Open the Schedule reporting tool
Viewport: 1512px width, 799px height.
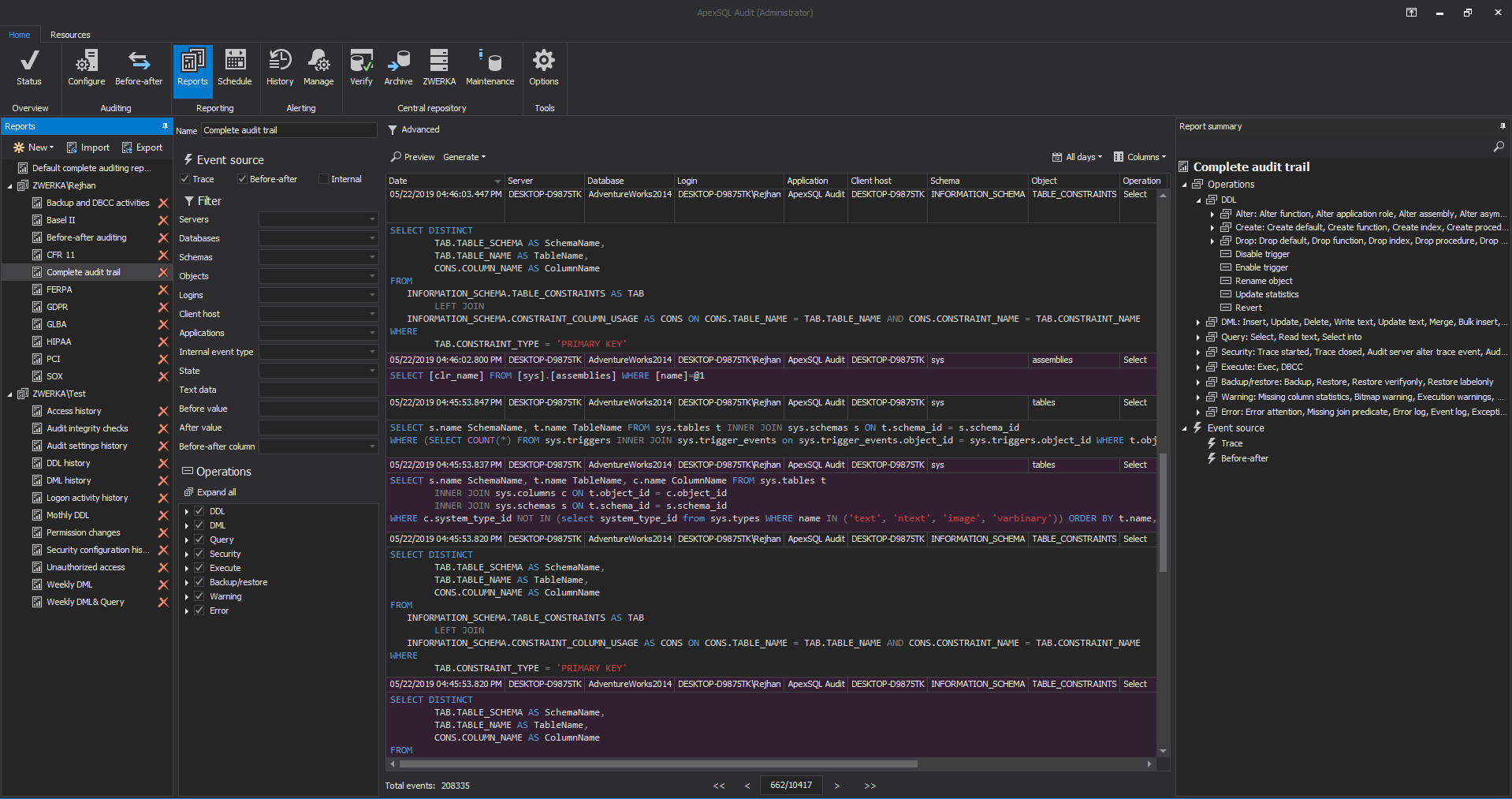coord(235,68)
